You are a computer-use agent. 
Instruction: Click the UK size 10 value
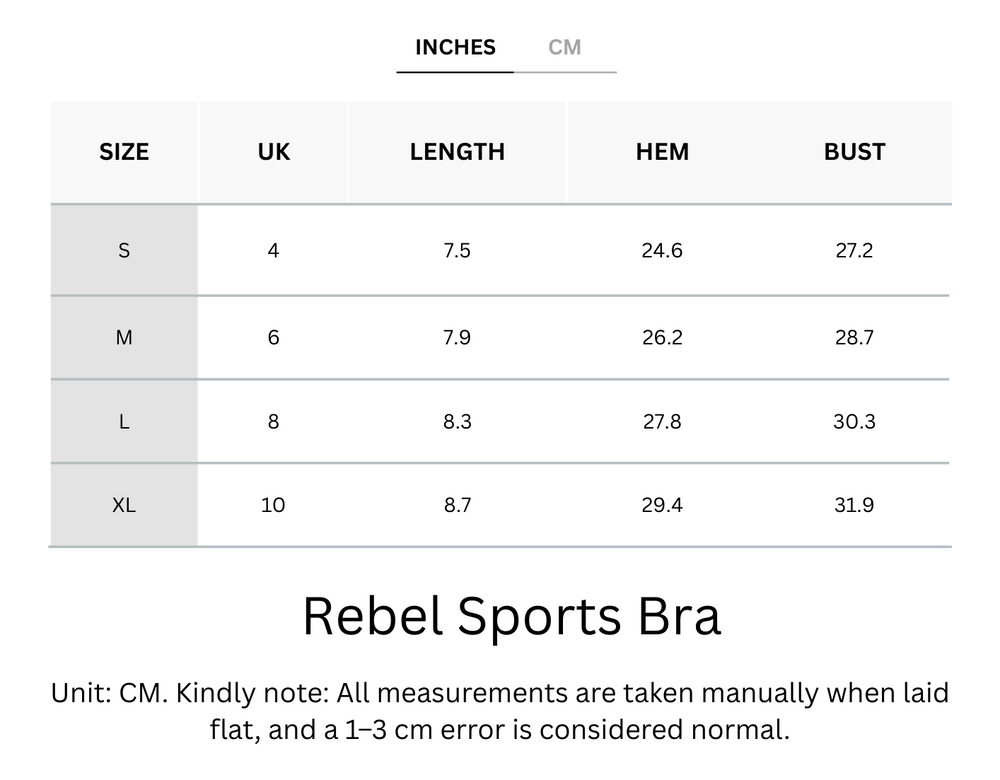273,505
